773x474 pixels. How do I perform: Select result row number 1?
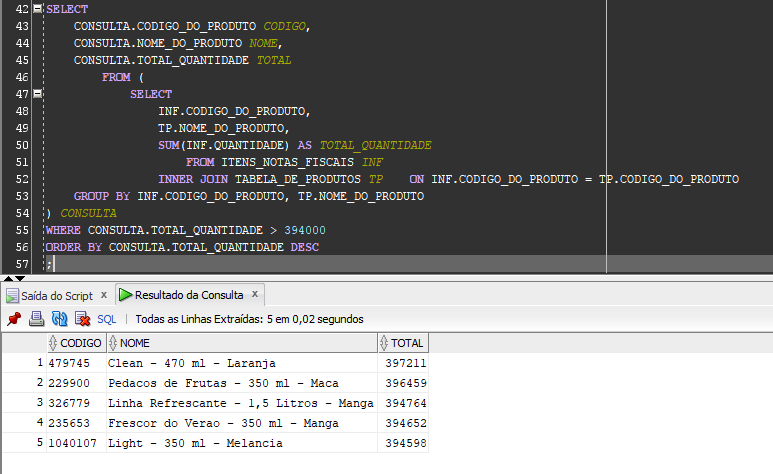(39, 363)
